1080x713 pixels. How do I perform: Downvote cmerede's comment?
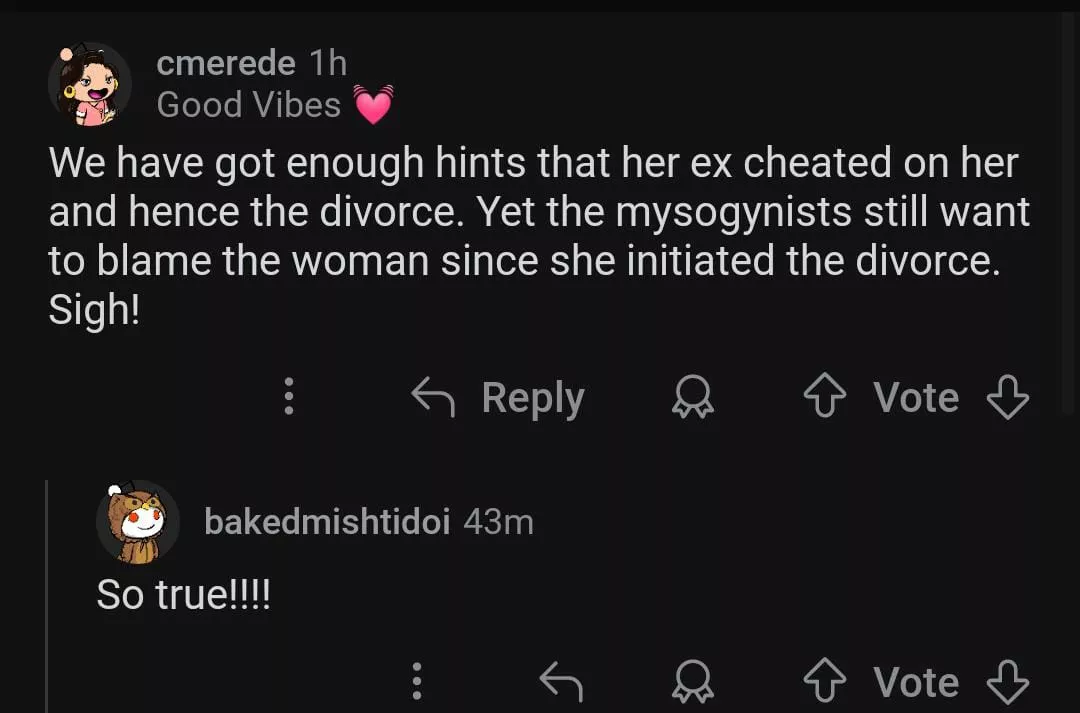click(x=1007, y=398)
